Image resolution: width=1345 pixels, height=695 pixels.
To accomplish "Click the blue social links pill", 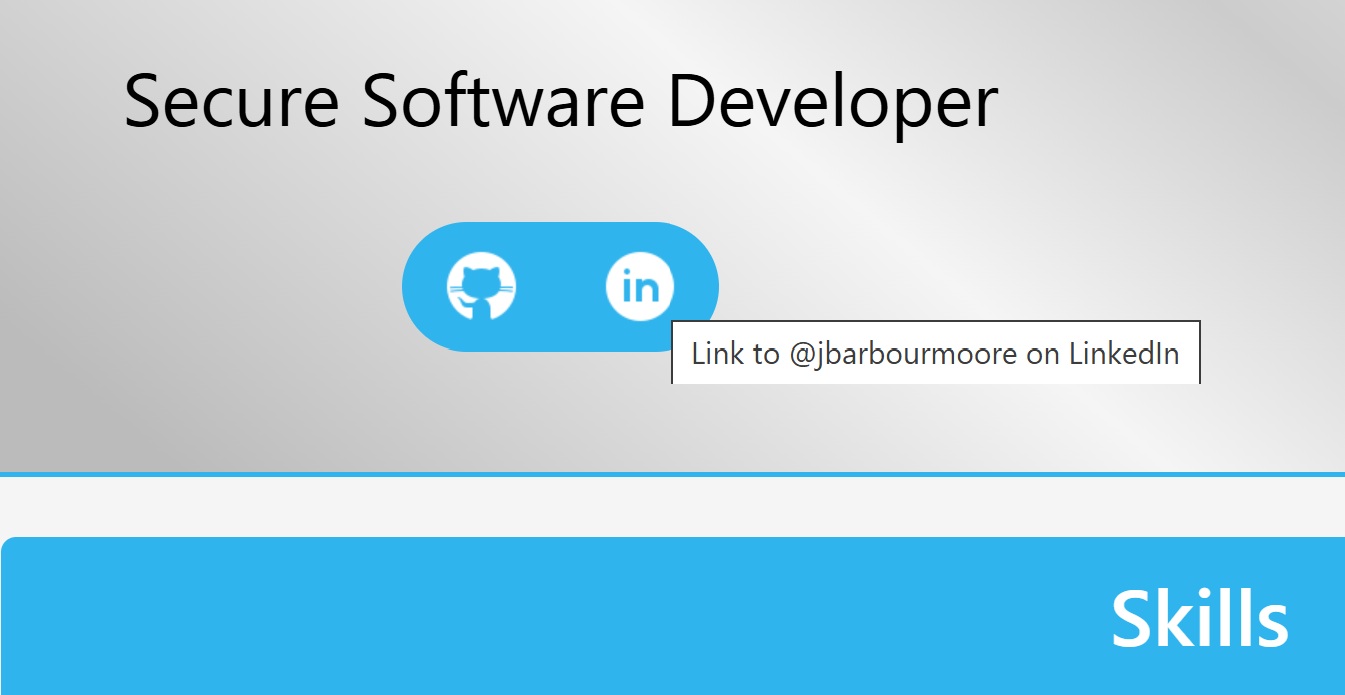I will pyautogui.click(x=560, y=285).
